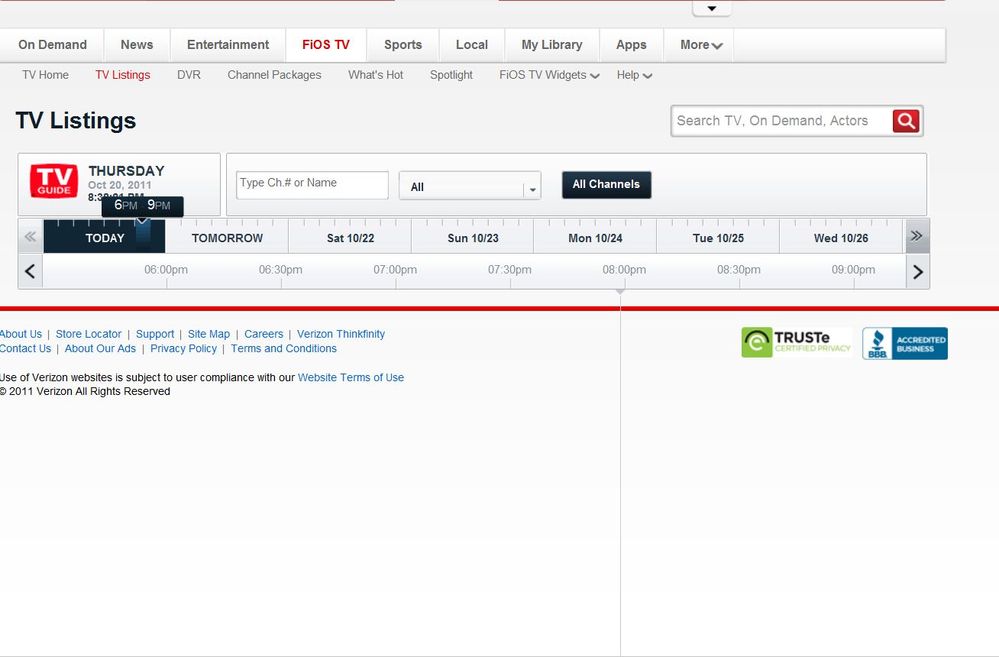Click the 06:30pm time label
The width and height of the screenshot is (999, 657).
pyautogui.click(x=280, y=270)
